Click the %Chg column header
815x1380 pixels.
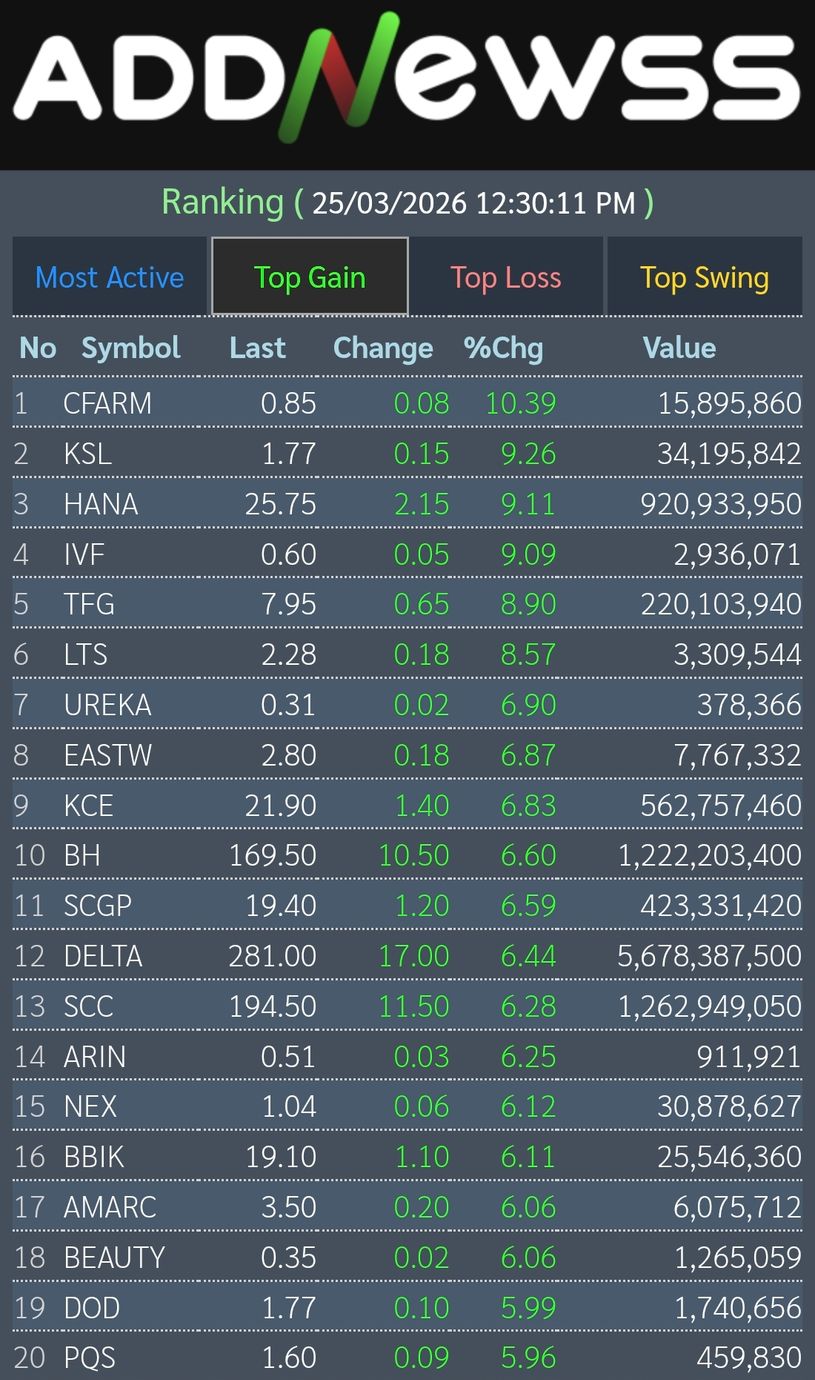[x=503, y=348]
